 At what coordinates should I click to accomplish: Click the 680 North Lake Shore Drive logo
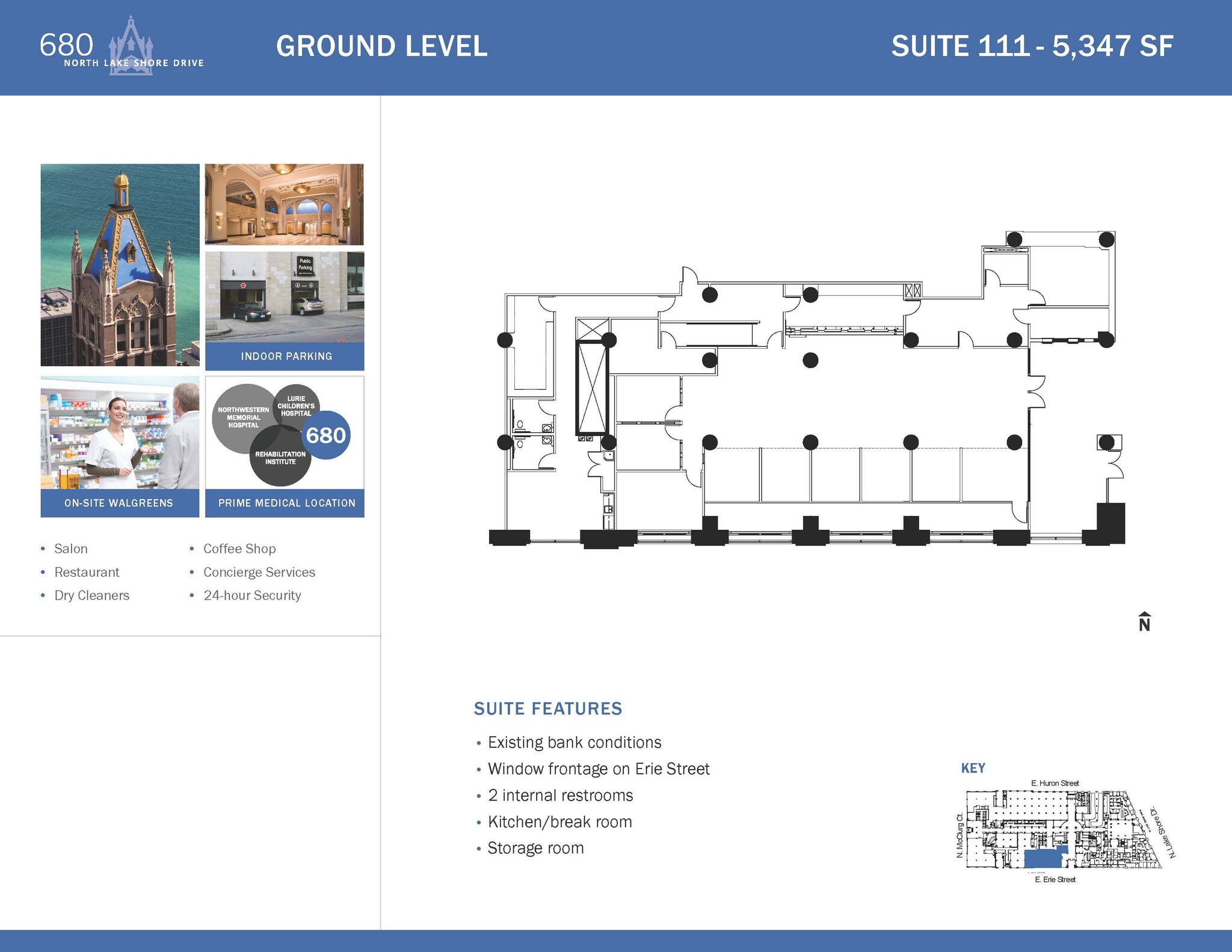click(122, 46)
